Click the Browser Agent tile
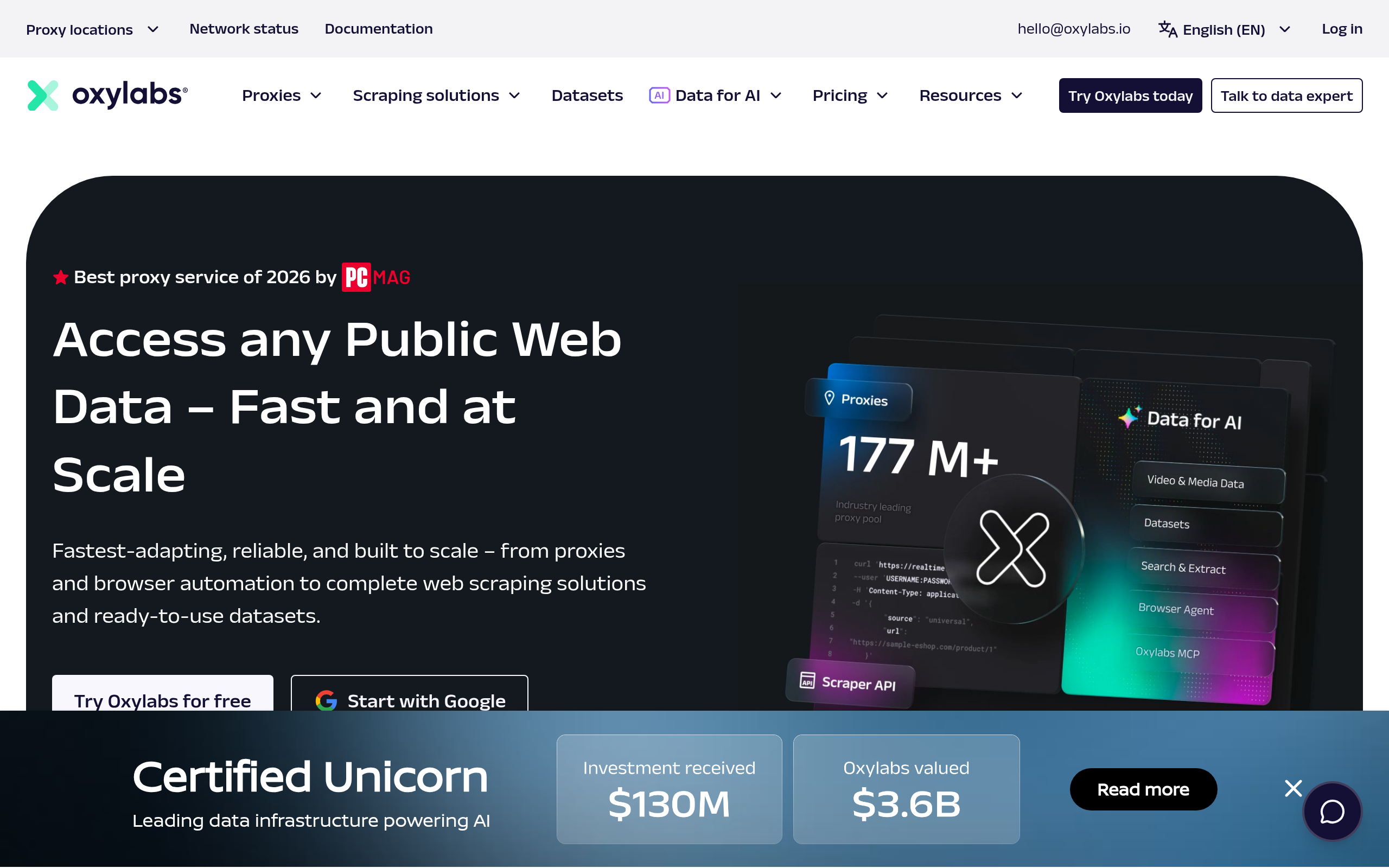This screenshot has width=1389, height=868. coord(1201,612)
